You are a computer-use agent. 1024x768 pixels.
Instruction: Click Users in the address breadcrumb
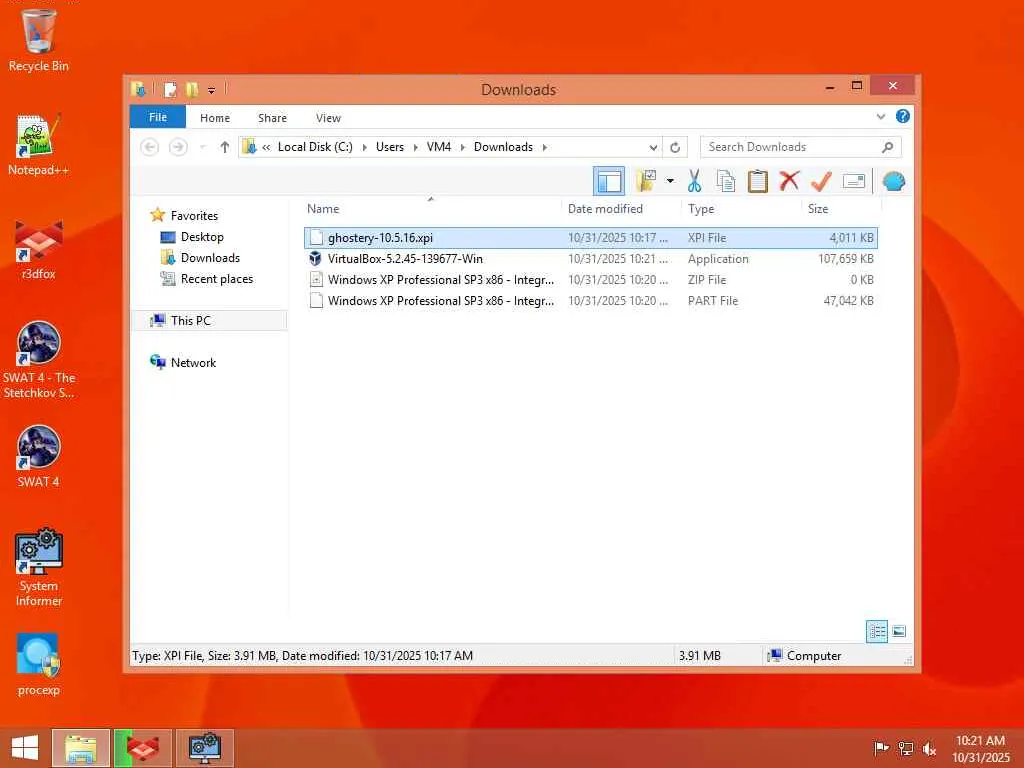pyautogui.click(x=390, y=147)
